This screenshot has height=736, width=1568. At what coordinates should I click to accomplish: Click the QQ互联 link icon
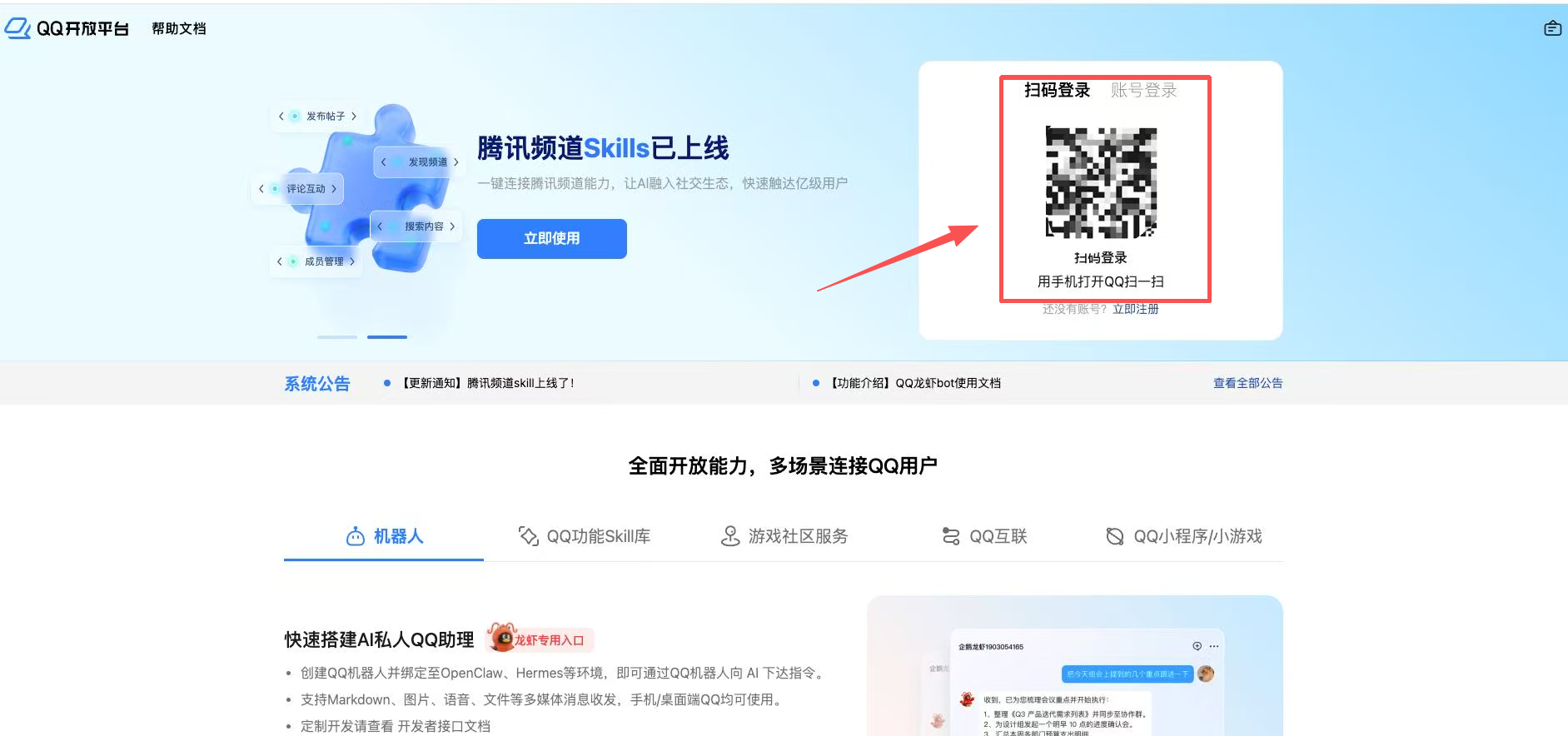click(951, 536)
